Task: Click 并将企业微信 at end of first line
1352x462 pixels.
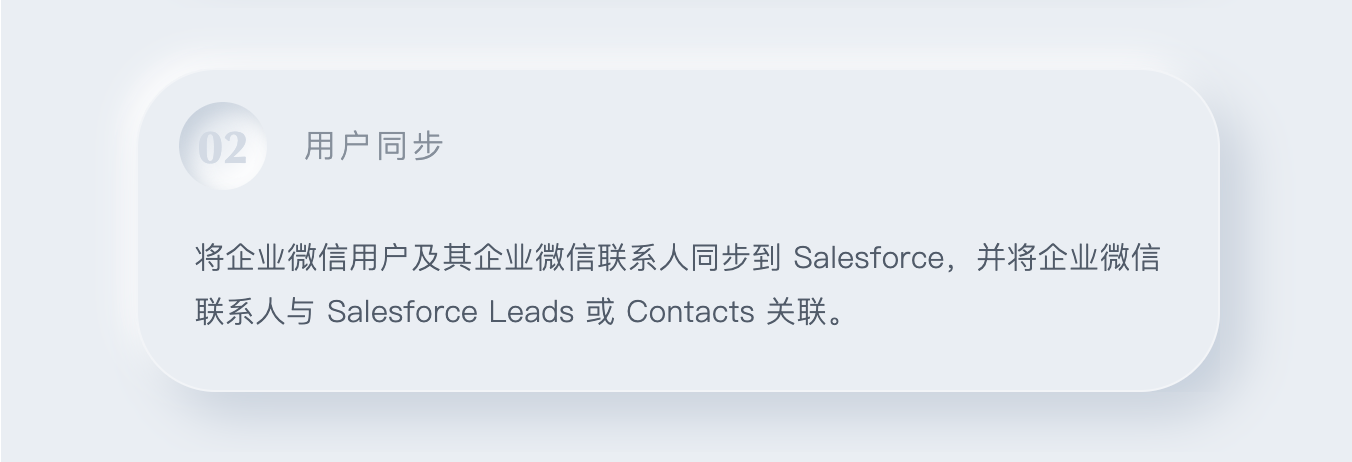Action: 1068,258
